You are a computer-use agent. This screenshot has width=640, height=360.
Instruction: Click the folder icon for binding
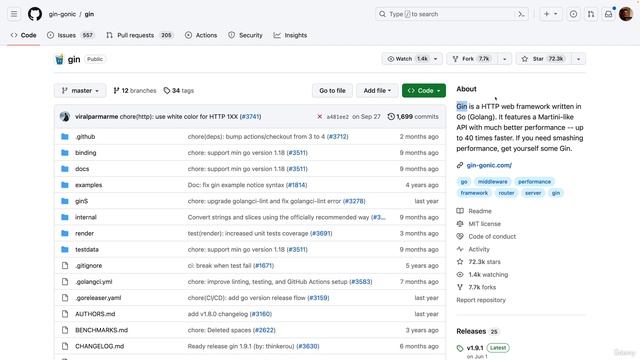[x=64, y=153]
